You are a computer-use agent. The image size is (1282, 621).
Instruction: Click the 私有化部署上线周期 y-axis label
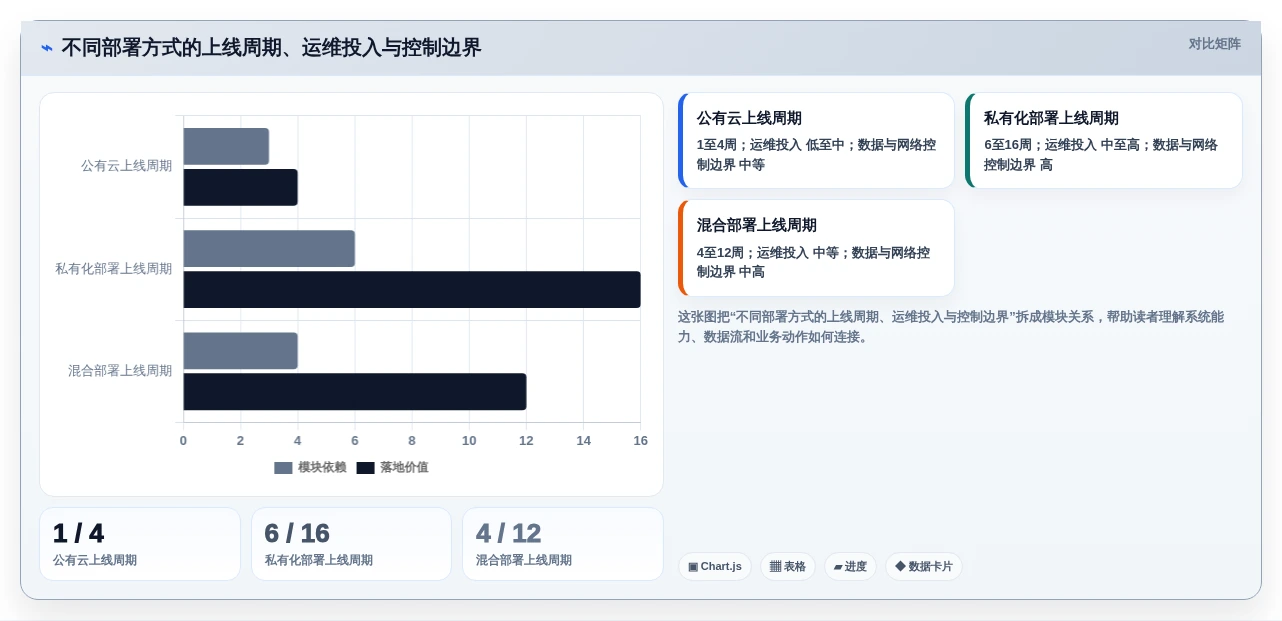[x=113, y=269]
